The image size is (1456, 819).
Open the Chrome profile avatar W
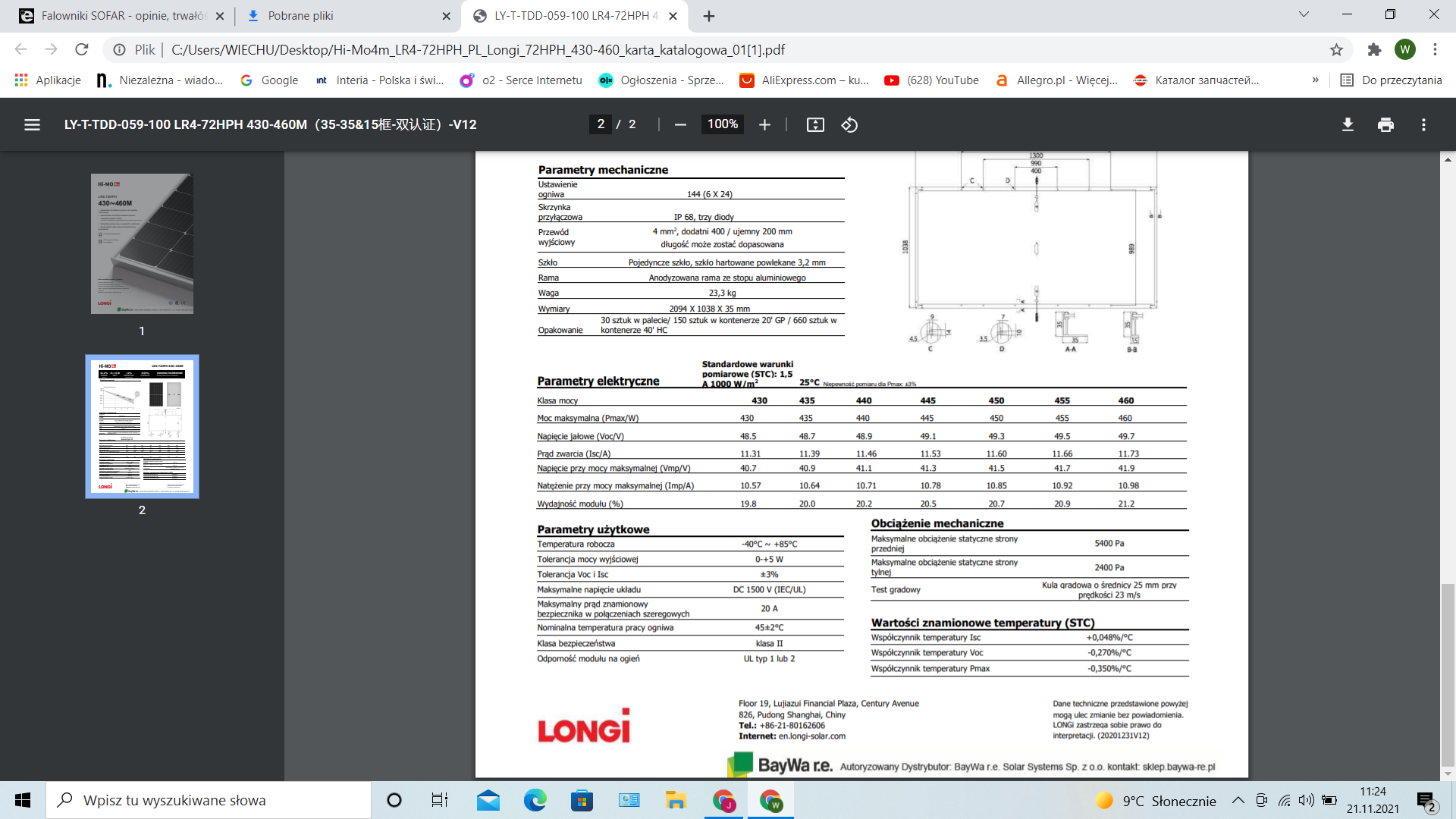point(1404,49)
